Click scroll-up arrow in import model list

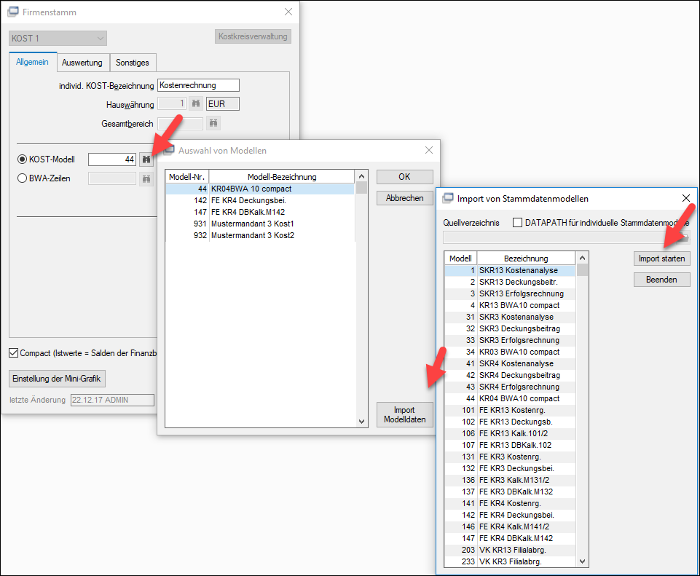click(x=582, y=258)
